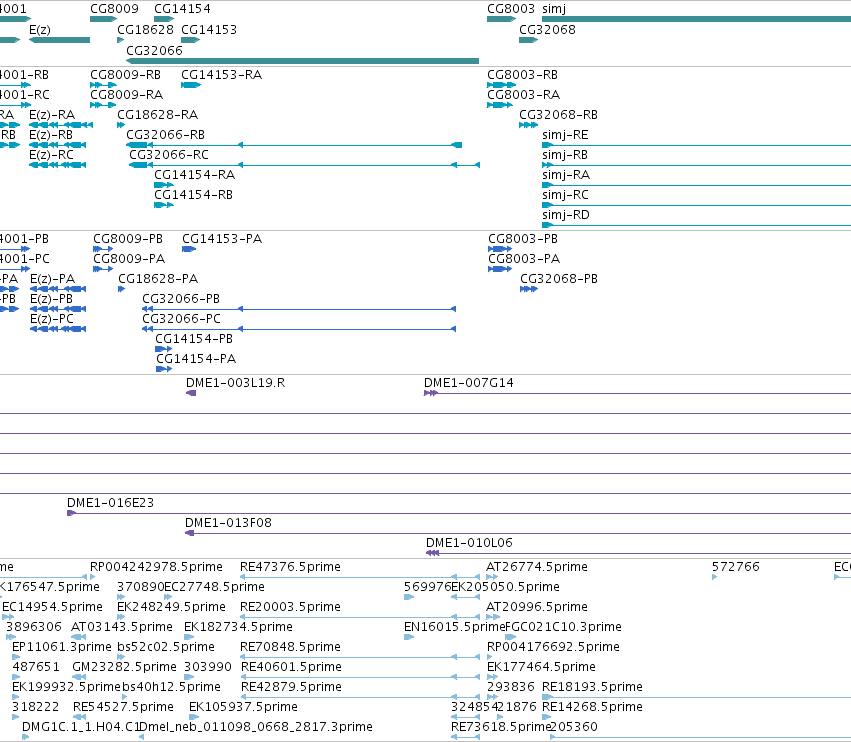The height and width of the screenshot is (742, 851).
Task: Select EST RE18193.5prime
Action: 592,688
